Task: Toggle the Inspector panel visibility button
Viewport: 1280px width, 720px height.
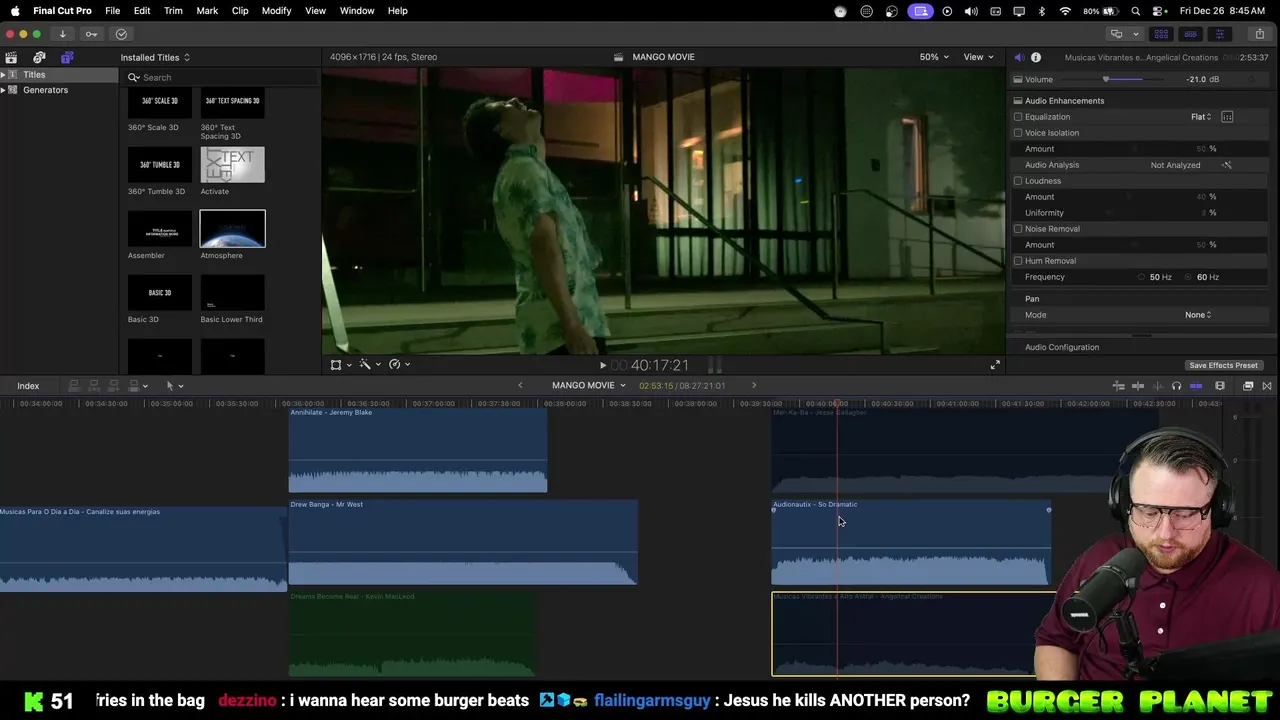Action: click(x=1219, y=34)
